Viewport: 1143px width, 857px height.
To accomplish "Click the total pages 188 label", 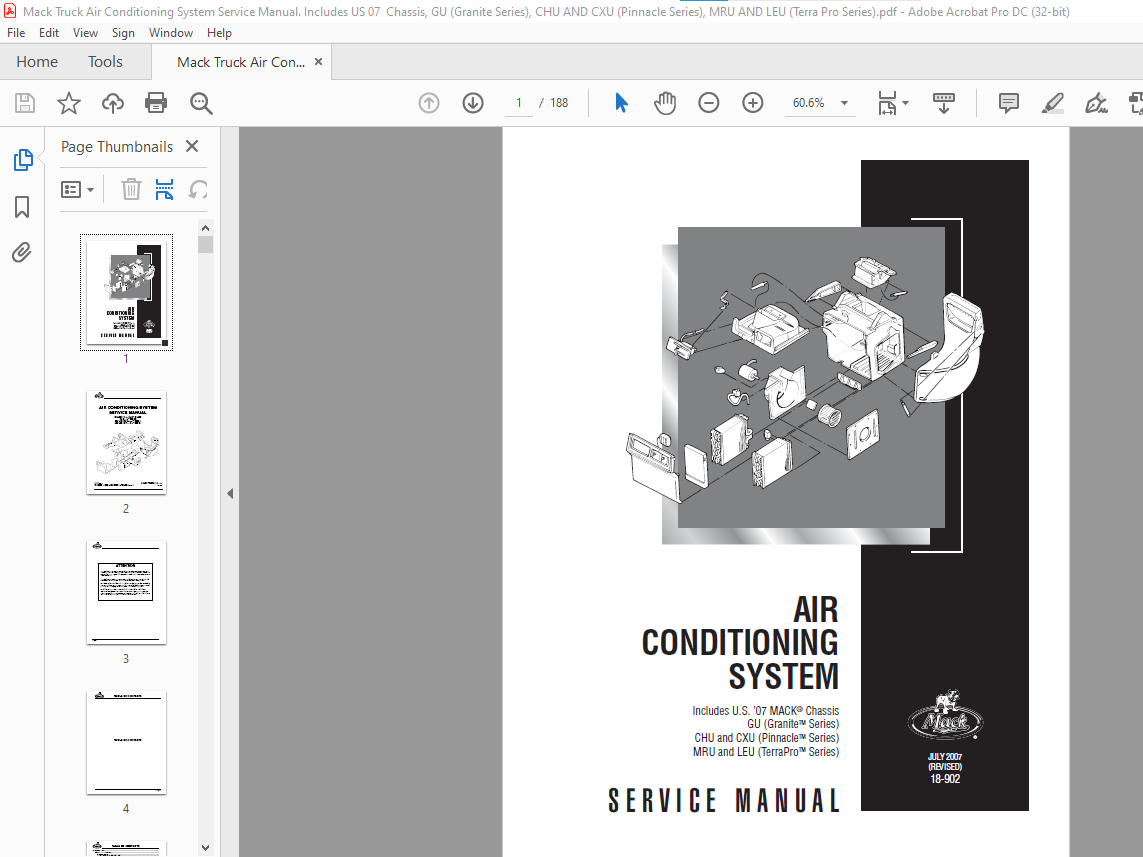I will tap(559, 103).
